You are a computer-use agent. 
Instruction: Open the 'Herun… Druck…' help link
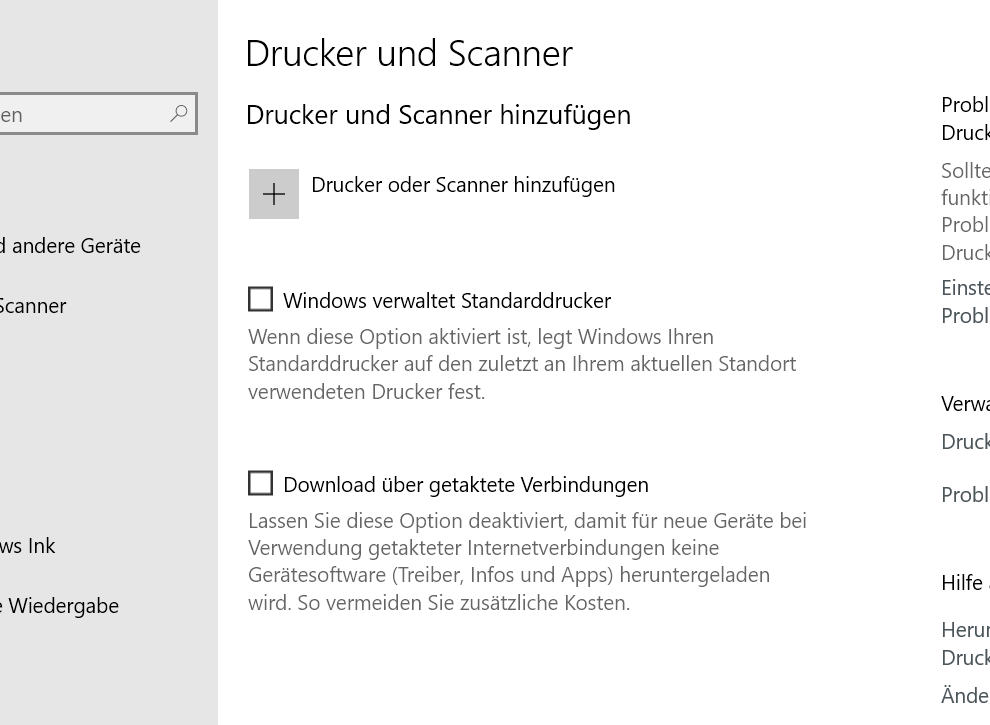pyautogui.click(x=966, y=644)
